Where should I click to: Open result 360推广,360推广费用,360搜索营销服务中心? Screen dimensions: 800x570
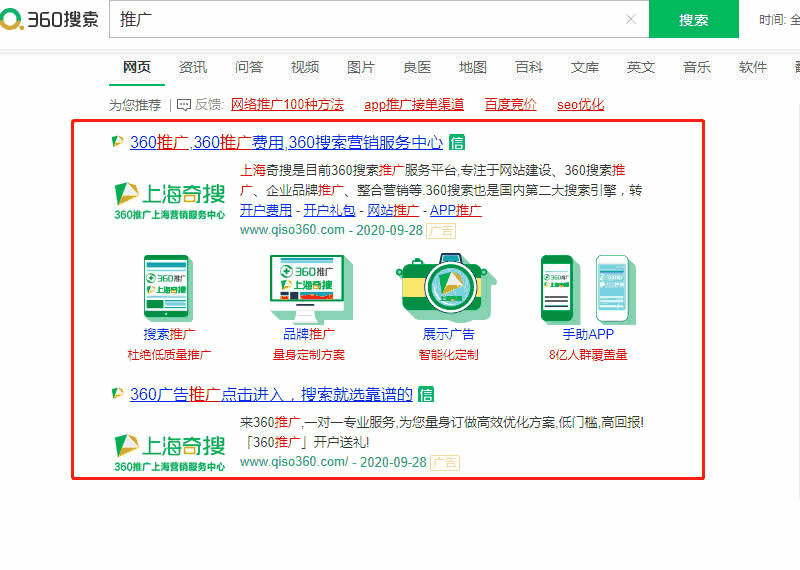coord(286,142)
